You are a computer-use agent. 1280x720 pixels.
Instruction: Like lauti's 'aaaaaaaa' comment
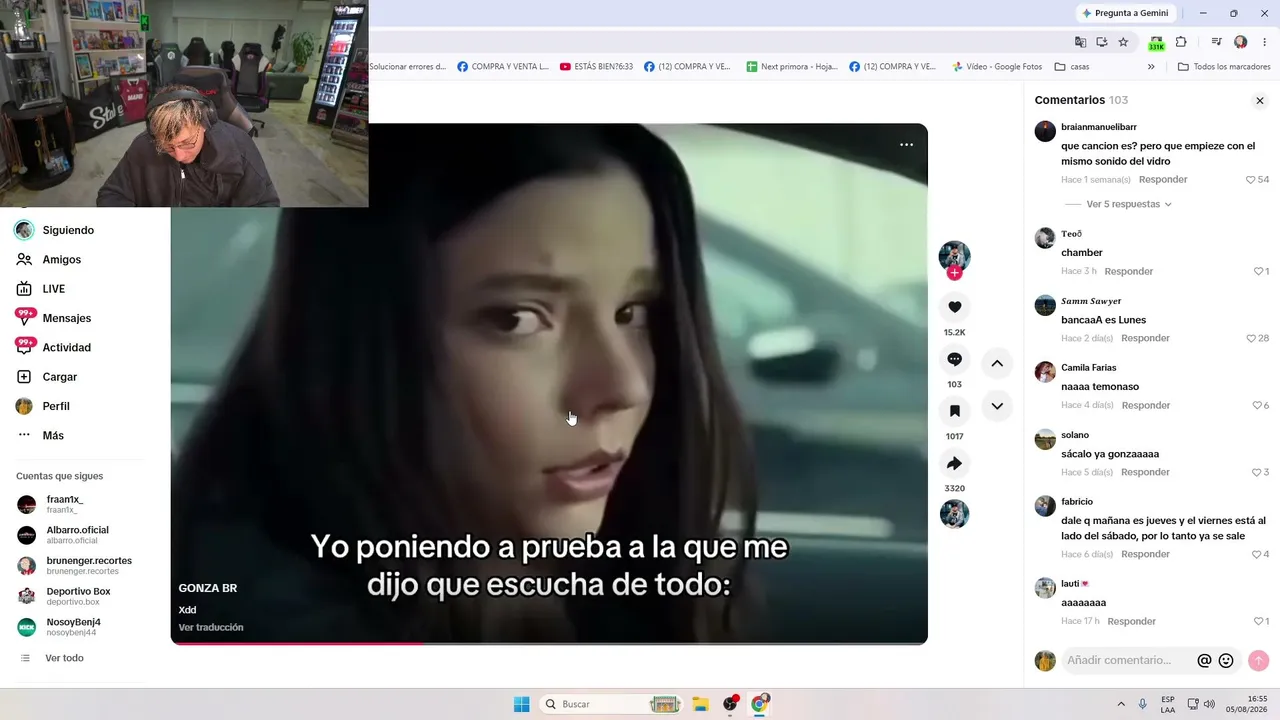pyautogui.click(x=1258, y=621)
